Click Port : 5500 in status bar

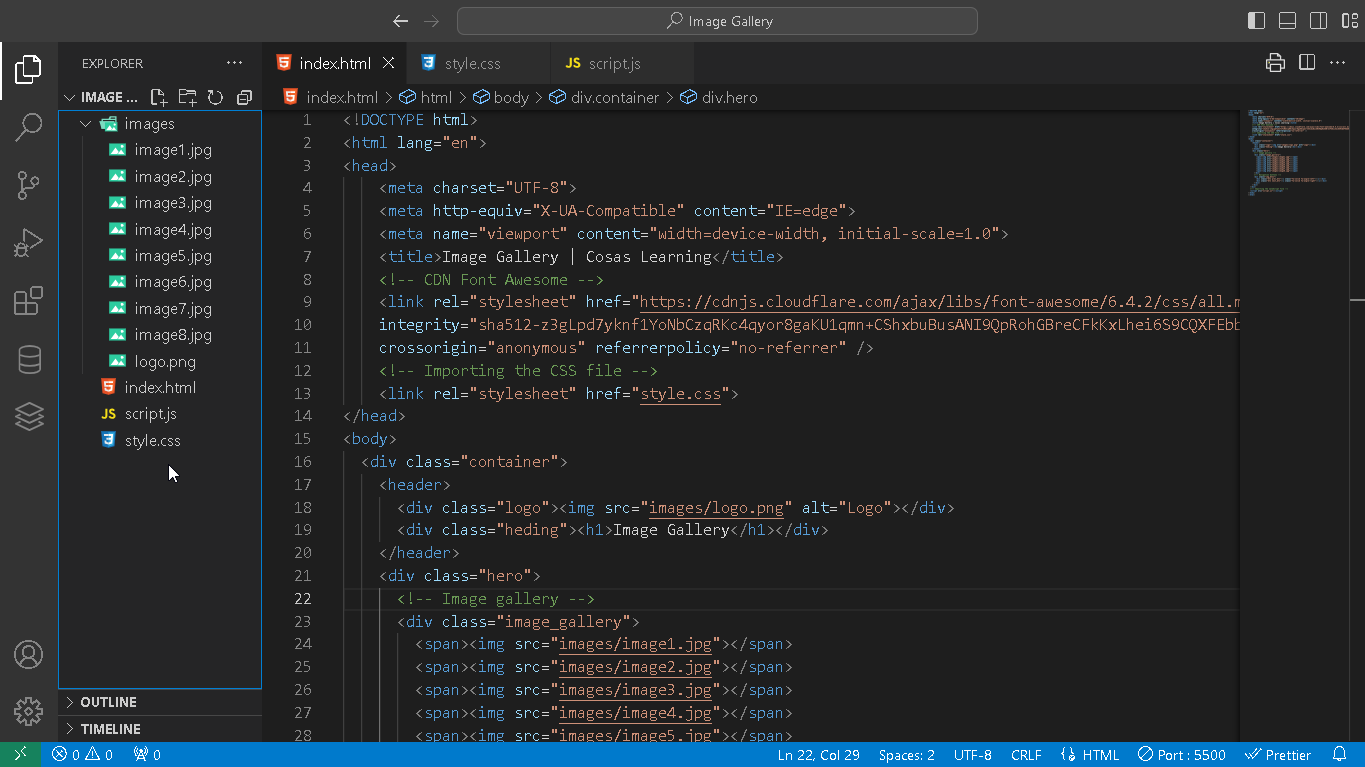[x=1181, y=755]
